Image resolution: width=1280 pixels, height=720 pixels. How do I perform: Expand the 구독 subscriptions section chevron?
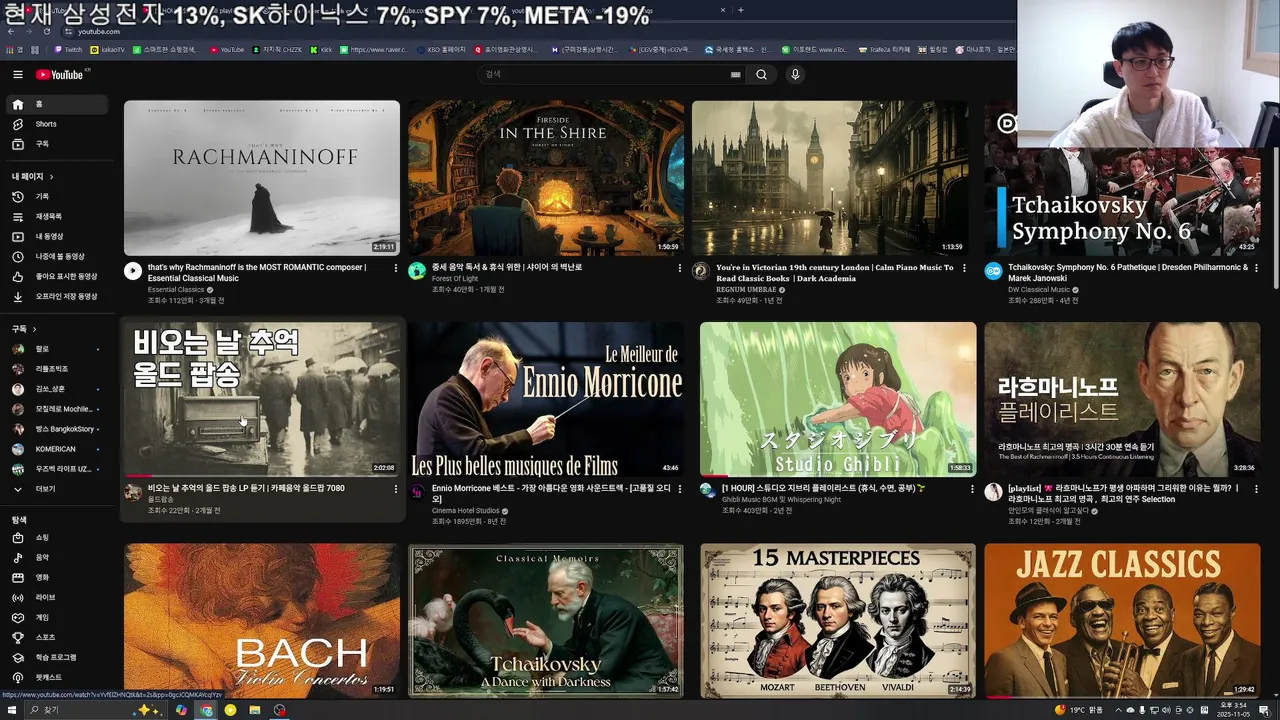point(34,329)
